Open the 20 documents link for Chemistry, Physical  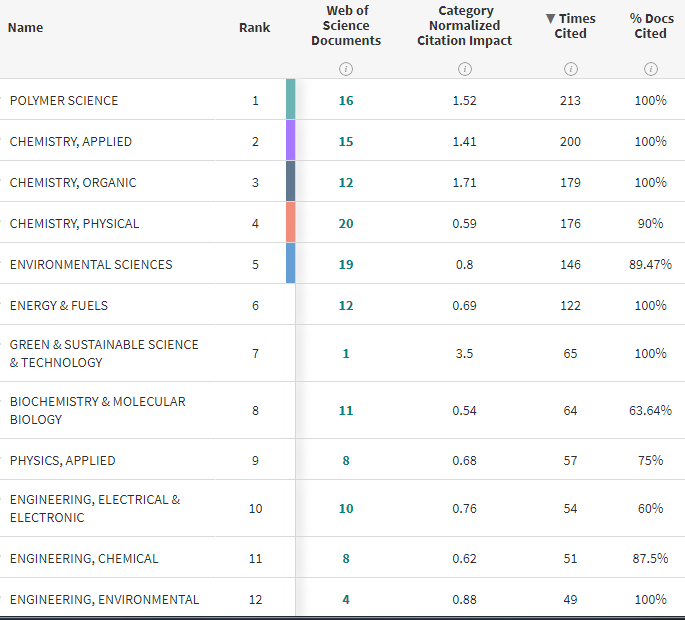click(346, 223)
